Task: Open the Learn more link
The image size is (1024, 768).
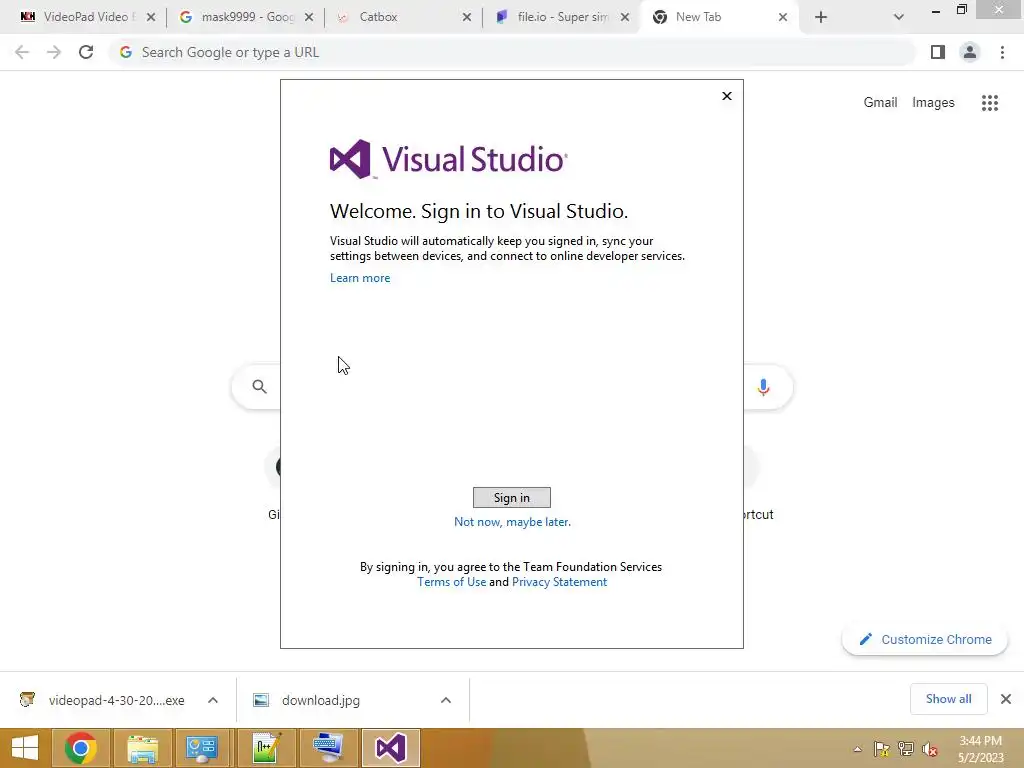Action: [x=360, y=278]
